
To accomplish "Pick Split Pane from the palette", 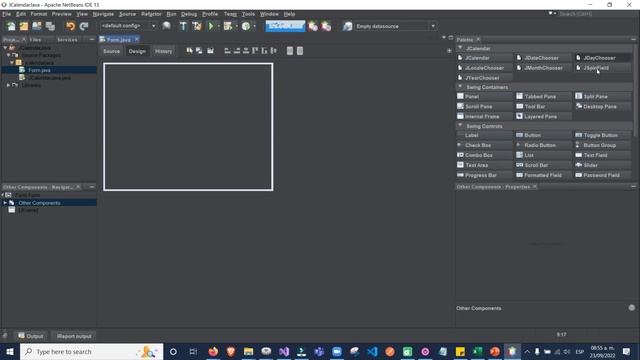I will click(x=603, y=96).
